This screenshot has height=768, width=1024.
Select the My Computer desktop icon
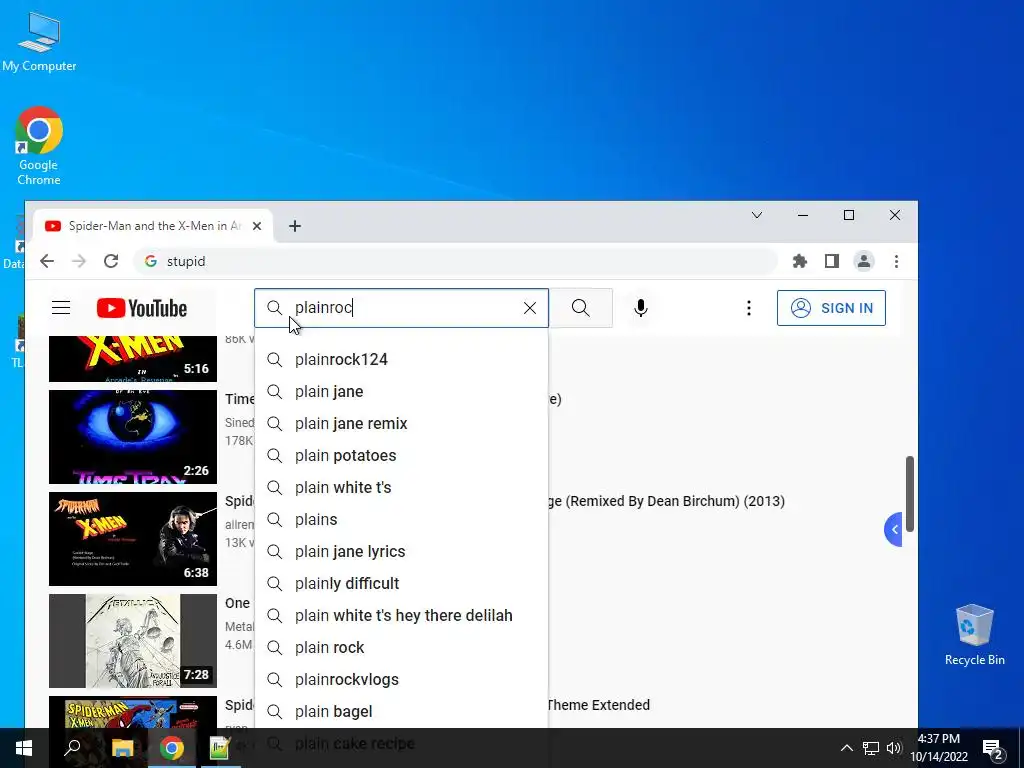coord(39,42)
